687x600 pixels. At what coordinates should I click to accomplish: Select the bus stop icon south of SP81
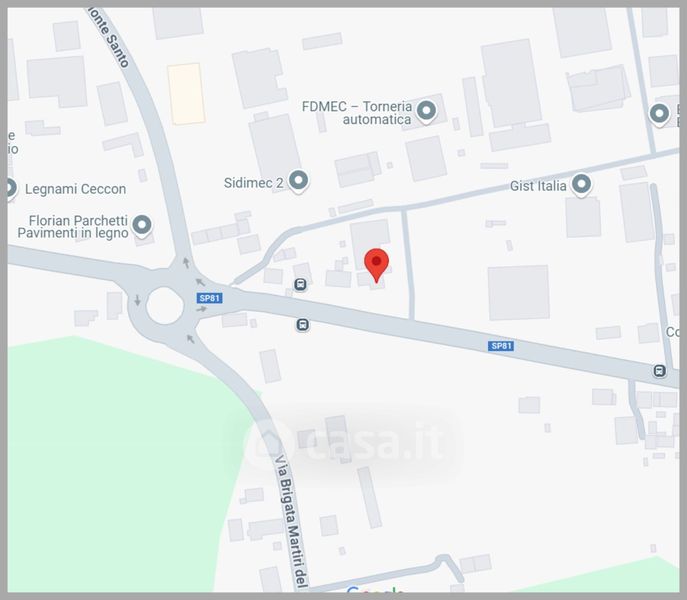(302, 325)
